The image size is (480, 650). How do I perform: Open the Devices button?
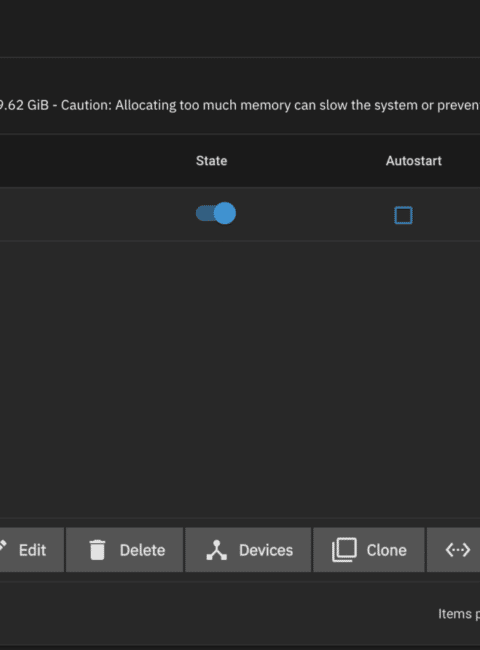[x=248, y=550]
